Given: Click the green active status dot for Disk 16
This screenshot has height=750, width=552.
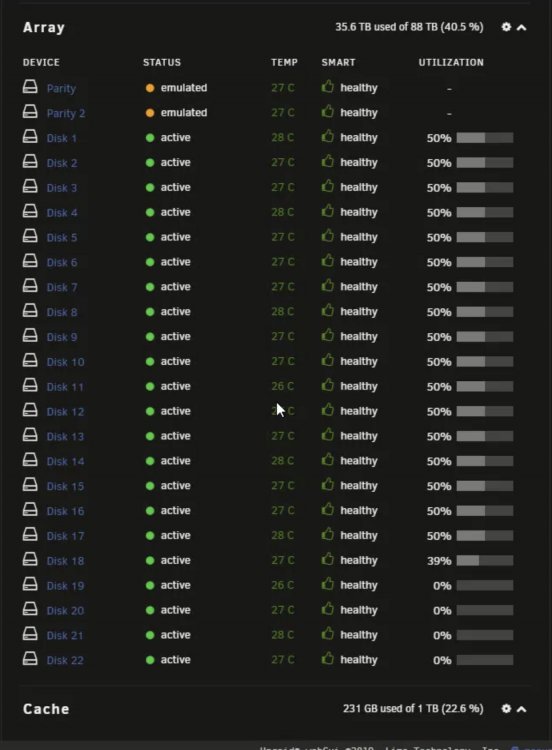Looking at the screenshot, I should tap(150, 511).
